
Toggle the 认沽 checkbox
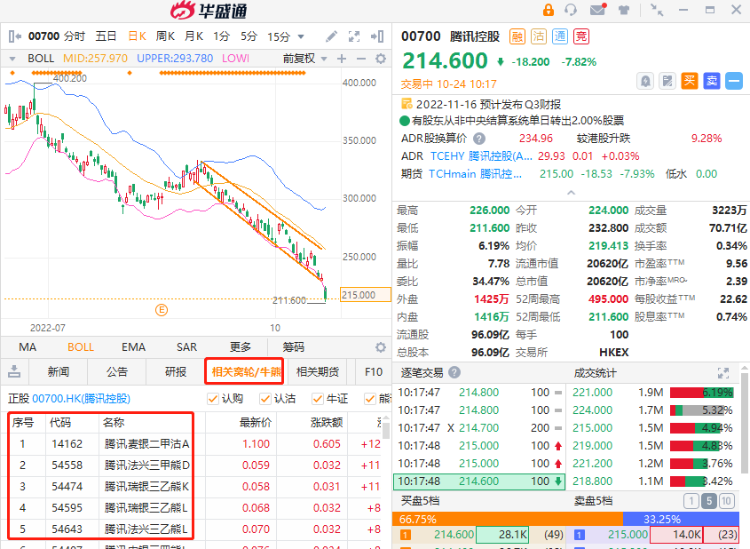[x=265, y=398]
